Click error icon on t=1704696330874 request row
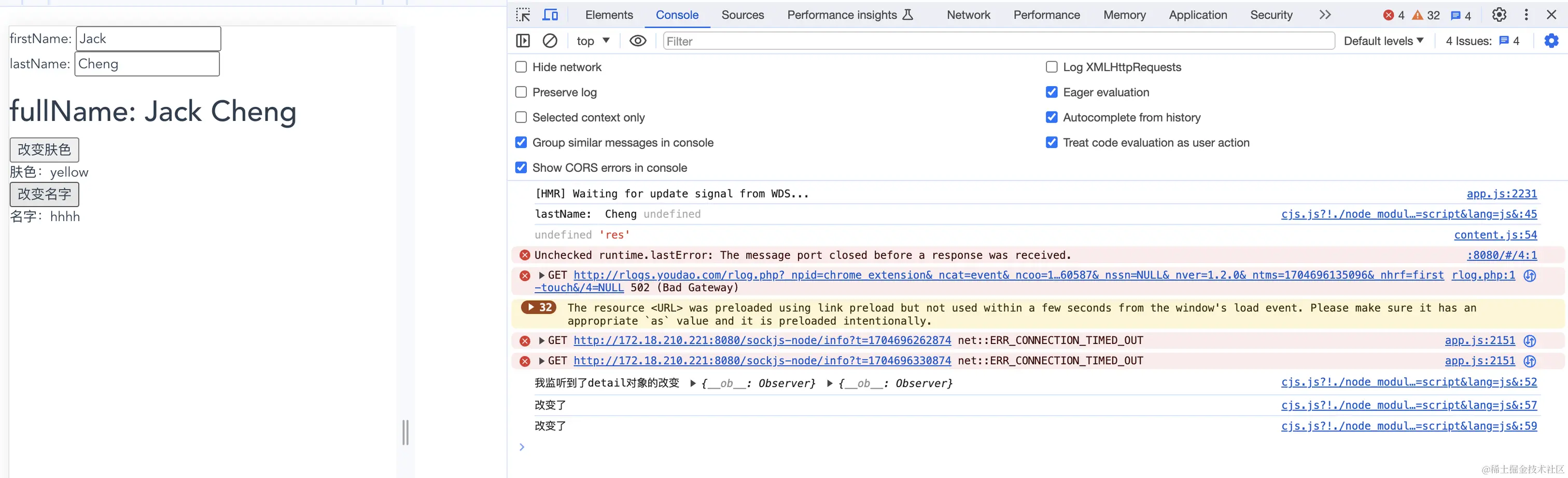 click(525, 361)
